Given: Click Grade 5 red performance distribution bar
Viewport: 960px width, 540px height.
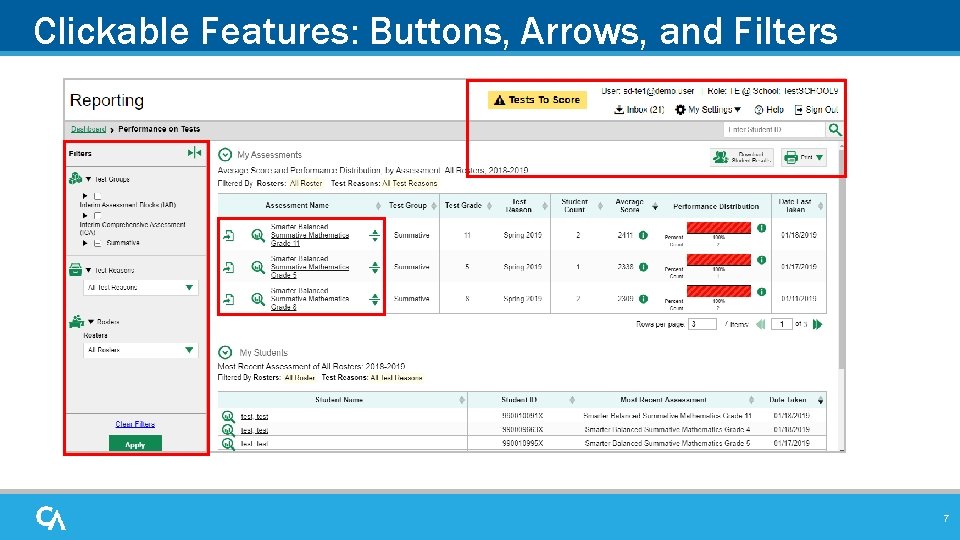Looking at the screenshot, I should (x=719, y=260).
